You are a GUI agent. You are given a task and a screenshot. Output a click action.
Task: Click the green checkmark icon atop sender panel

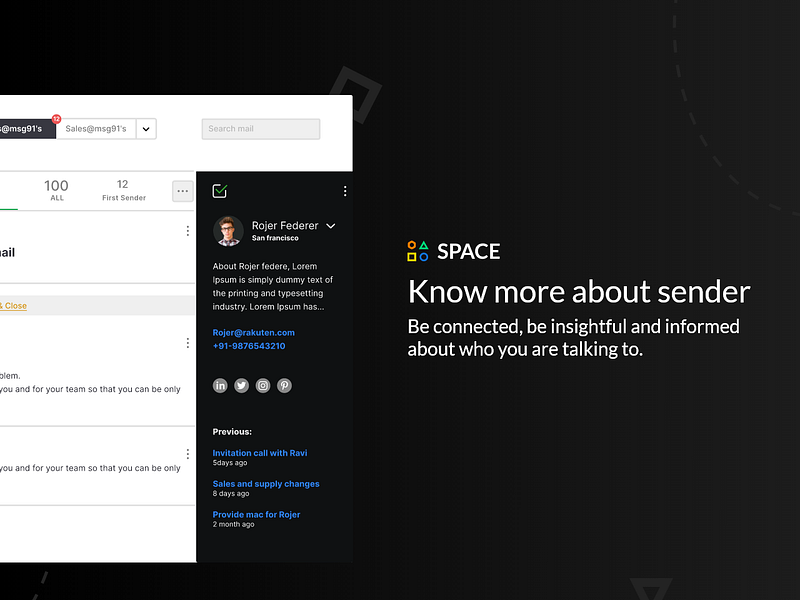[x=222, y=190]
